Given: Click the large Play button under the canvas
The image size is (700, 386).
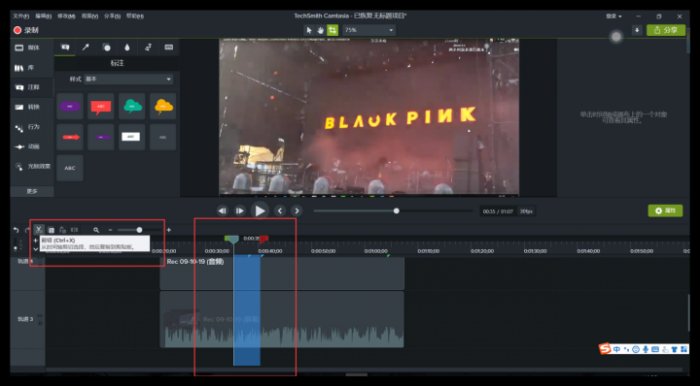Looking at the screenshot, I should [260, 211].
